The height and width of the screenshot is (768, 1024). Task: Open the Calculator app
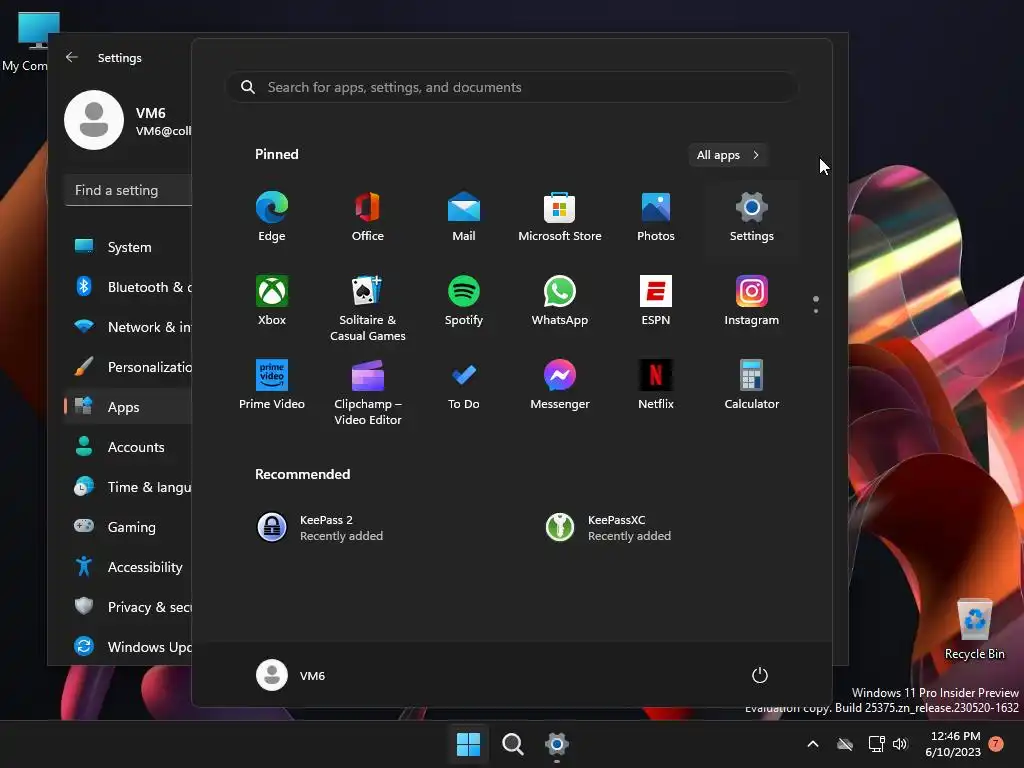point(752,385)
